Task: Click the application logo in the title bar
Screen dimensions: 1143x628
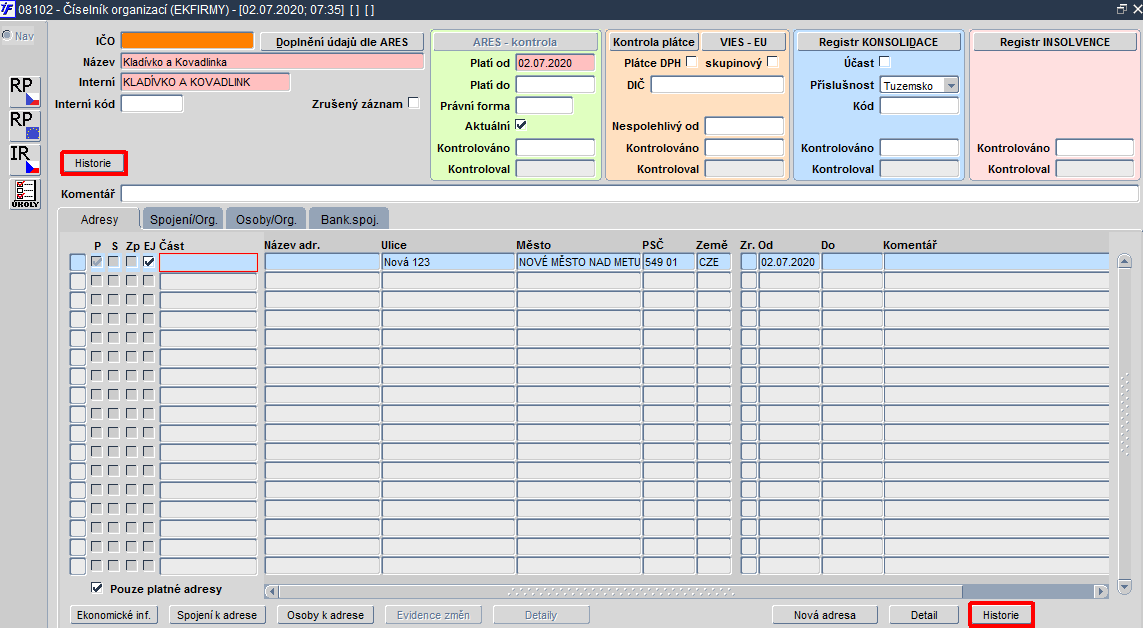Action: 7,9
